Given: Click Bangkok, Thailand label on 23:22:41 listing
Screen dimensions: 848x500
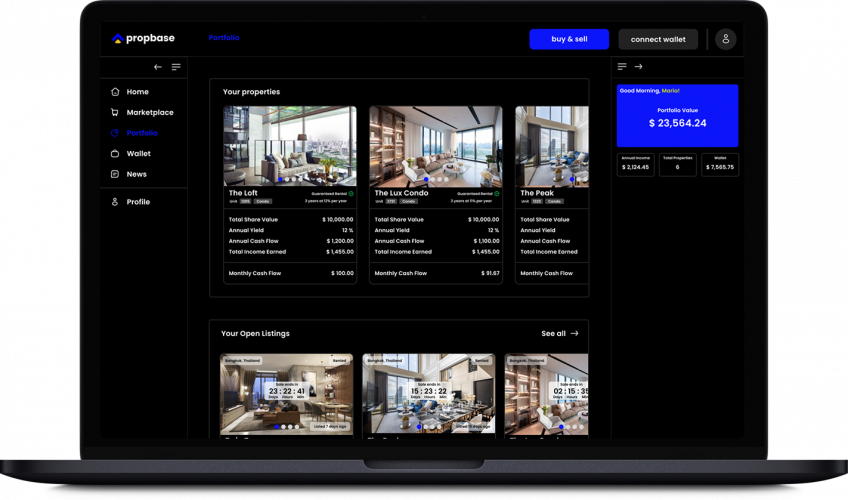Looking at the screenshot, I should [242, 360].
